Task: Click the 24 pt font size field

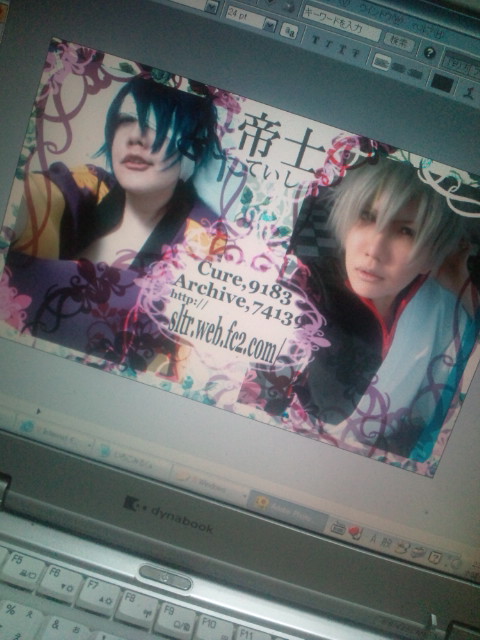Action: pos(246,18)
